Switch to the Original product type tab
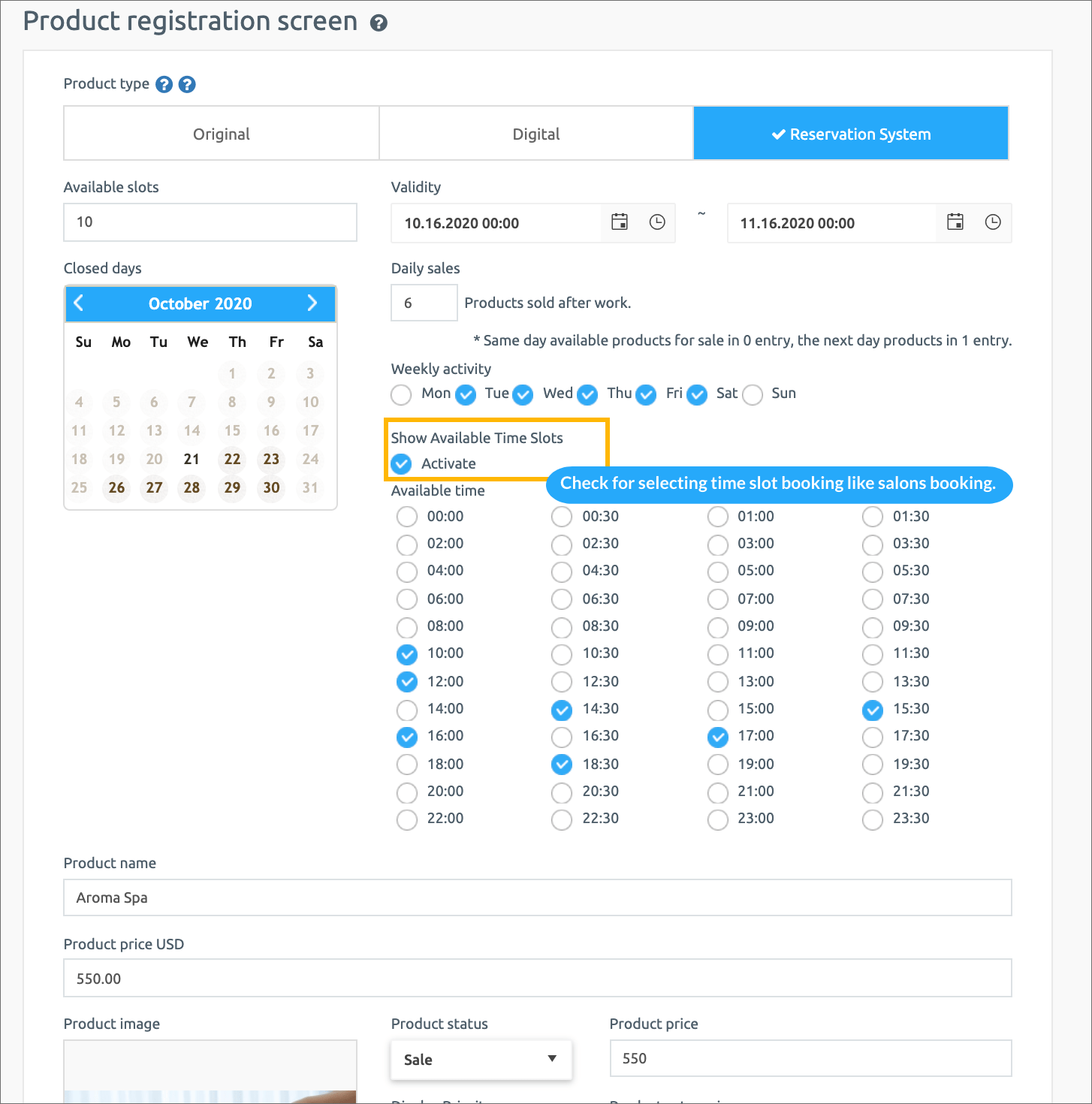 point(222,134)
